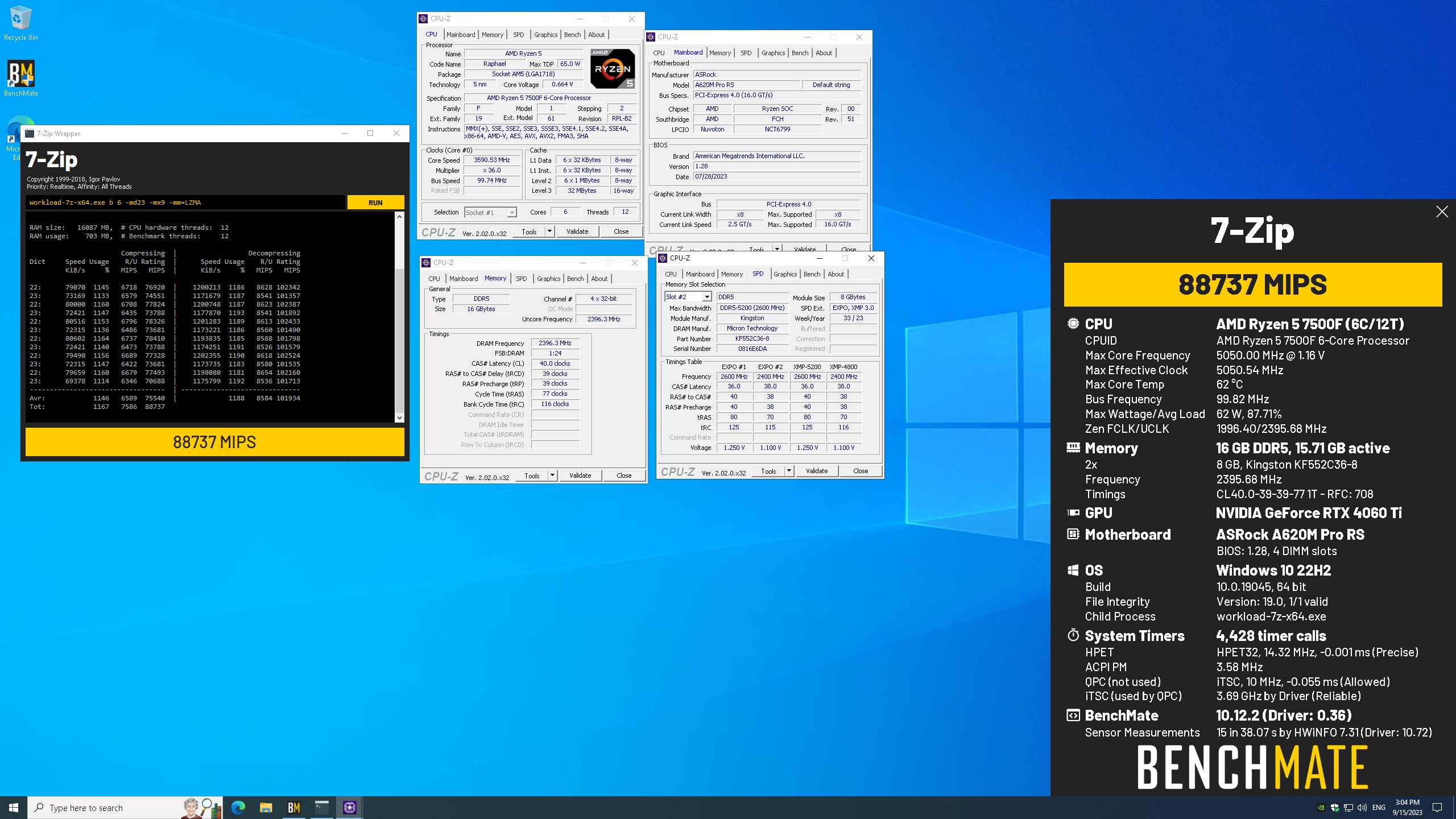Click the Windows Security tray icon
The image size is (1456, 819).
pyautogui.click(x=1334, y=808)
